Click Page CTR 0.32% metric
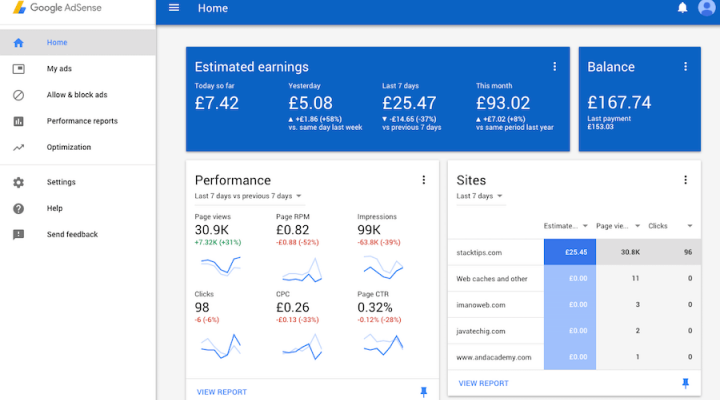This screenshot has width=720, height=400. [375, 308]
